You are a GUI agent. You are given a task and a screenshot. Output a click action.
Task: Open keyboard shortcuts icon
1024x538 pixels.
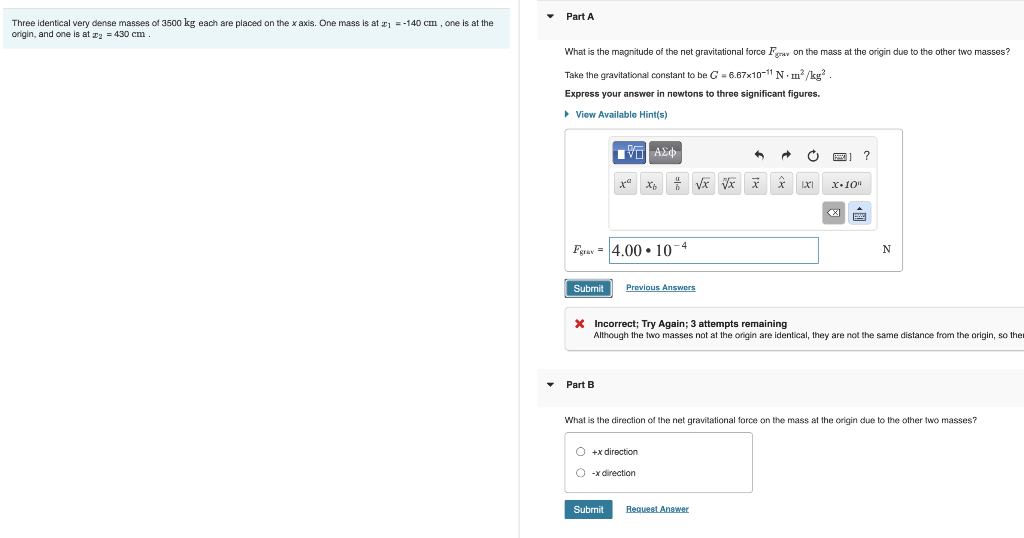pyautogui.click(x=842, y=156)
